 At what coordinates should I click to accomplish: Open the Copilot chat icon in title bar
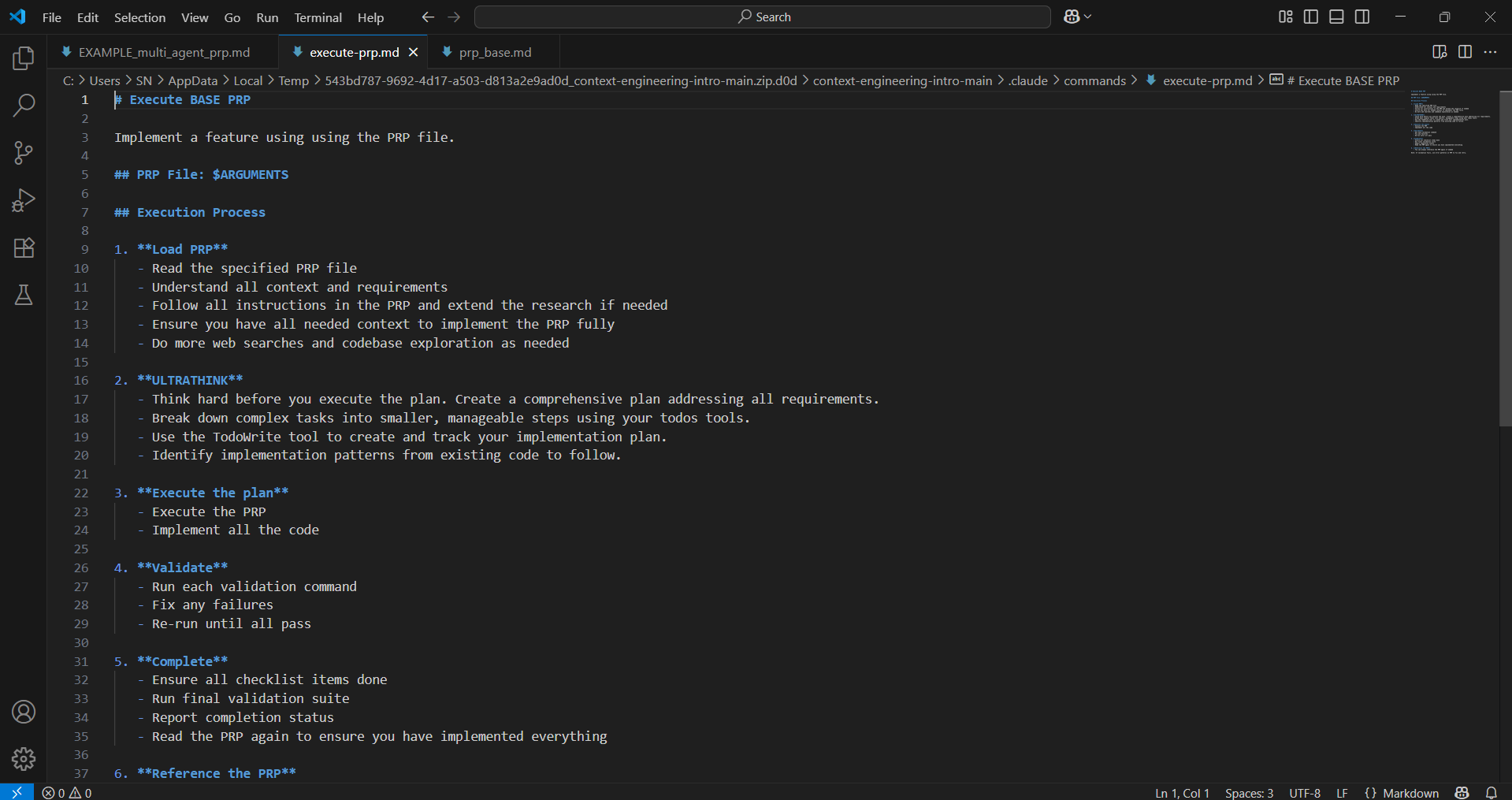pyautogui.click(x=1072, y=17)
